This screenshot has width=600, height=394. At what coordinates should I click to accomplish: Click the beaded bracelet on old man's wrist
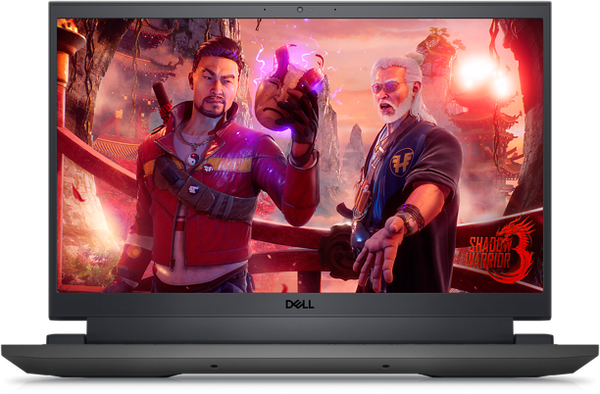point(411,218)
